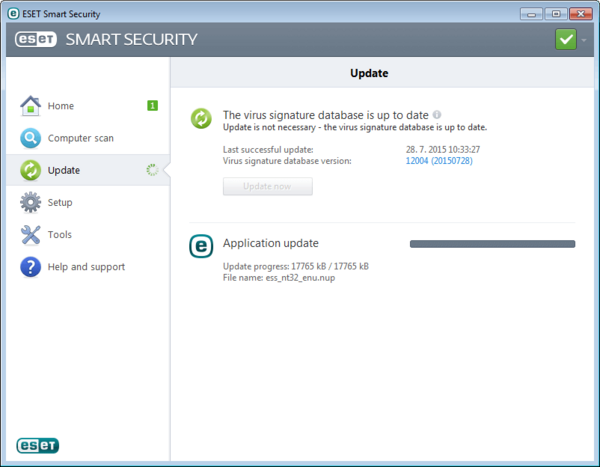Click the green virus database update status icon
600x467 pixels.
(201, 118)
